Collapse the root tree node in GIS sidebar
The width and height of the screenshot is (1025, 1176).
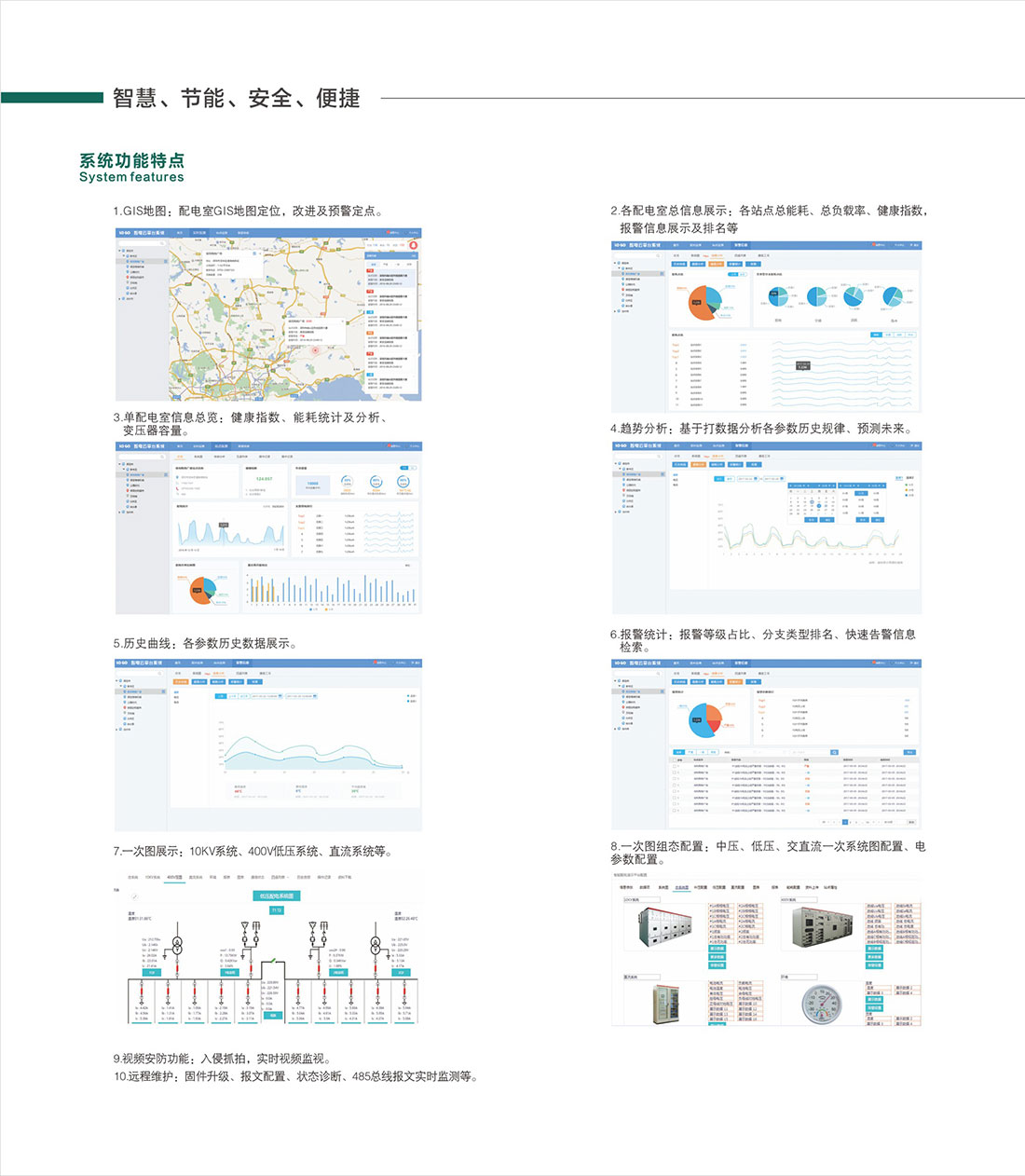point(119,251)
